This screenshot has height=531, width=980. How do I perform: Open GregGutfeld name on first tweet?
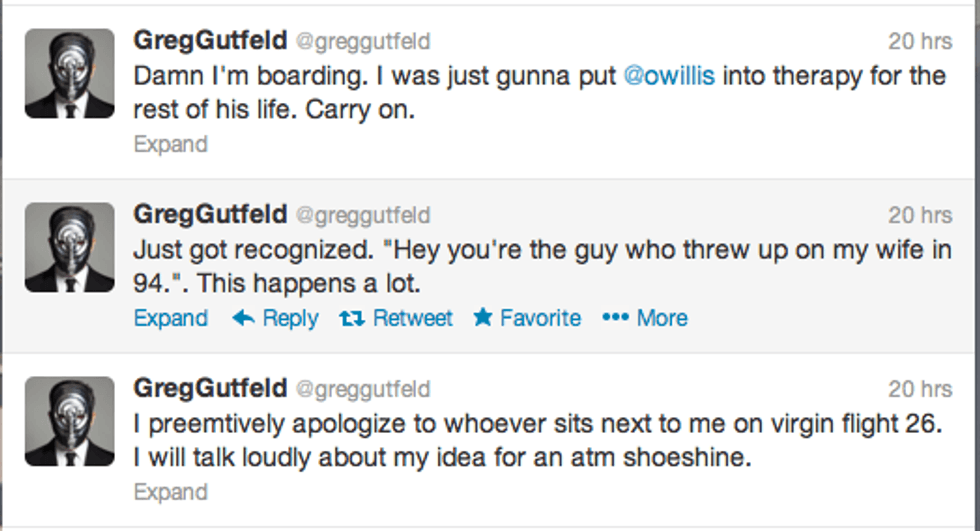click(x=210, y=41)
